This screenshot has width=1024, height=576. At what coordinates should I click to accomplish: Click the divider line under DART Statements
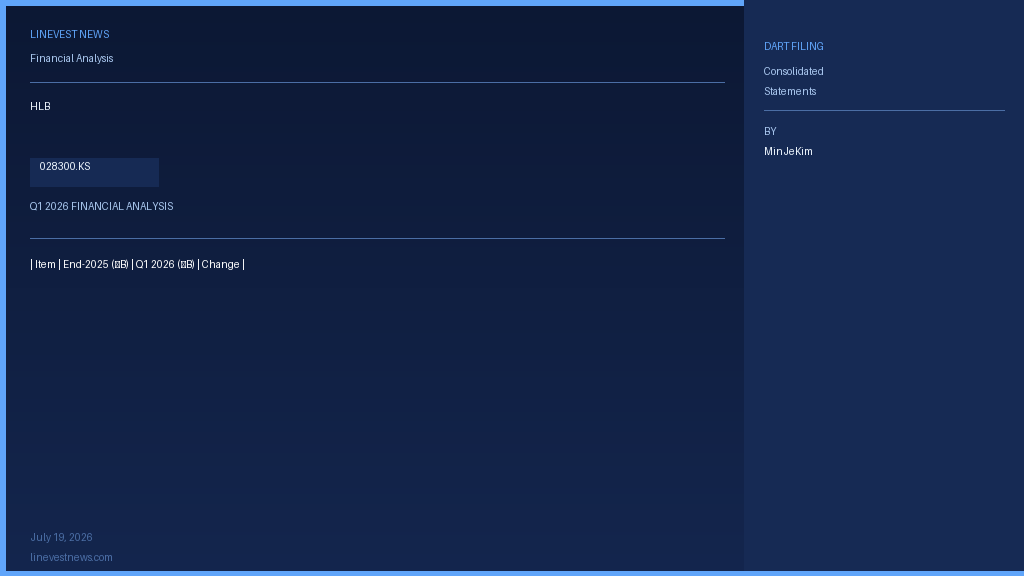coord(884,110)
